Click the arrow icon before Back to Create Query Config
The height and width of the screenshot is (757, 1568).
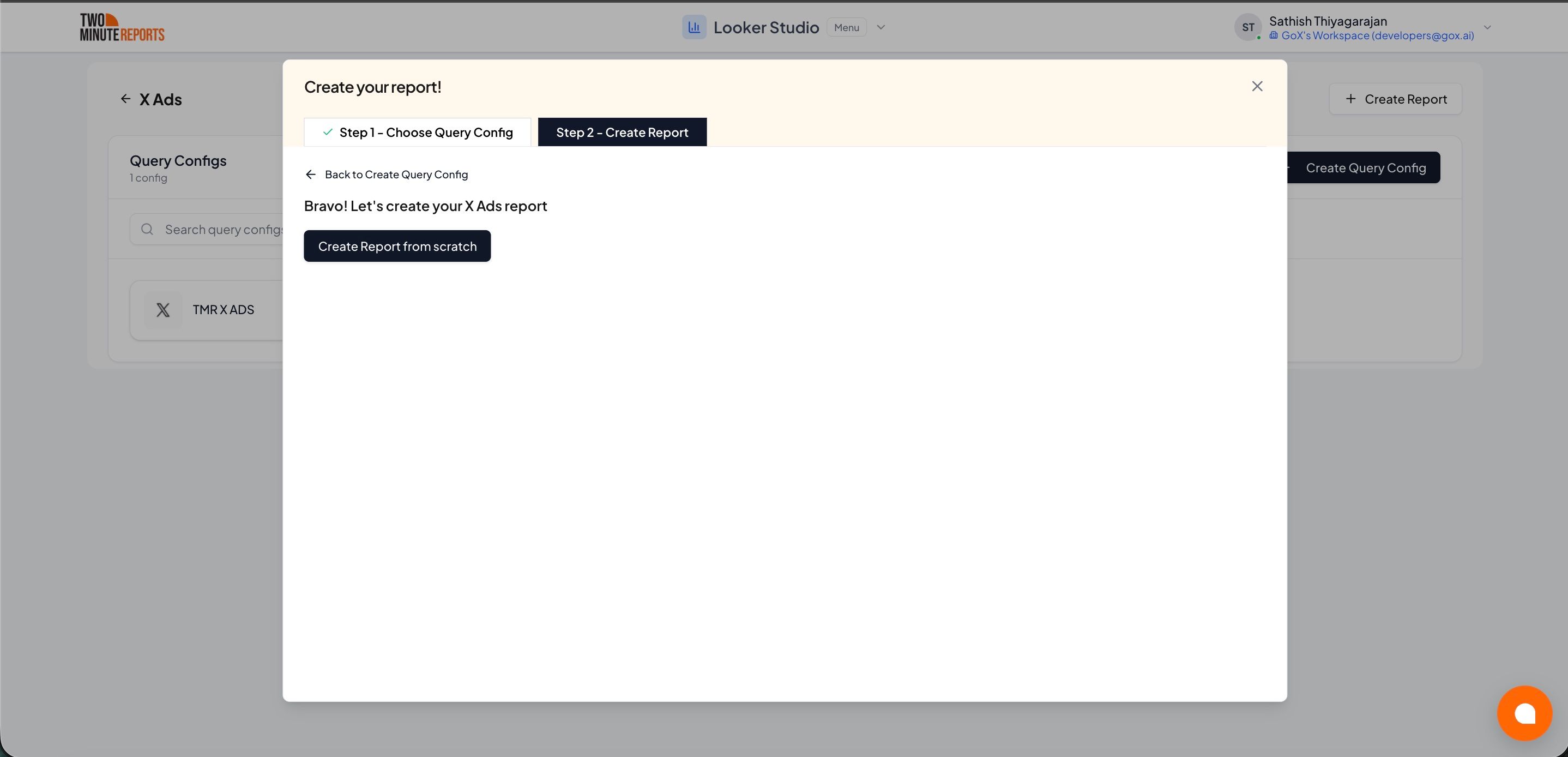[310, 174]
